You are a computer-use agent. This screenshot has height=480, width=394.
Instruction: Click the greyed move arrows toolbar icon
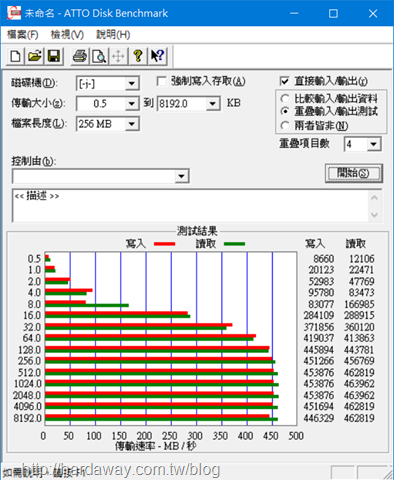[x=118, y=56]
